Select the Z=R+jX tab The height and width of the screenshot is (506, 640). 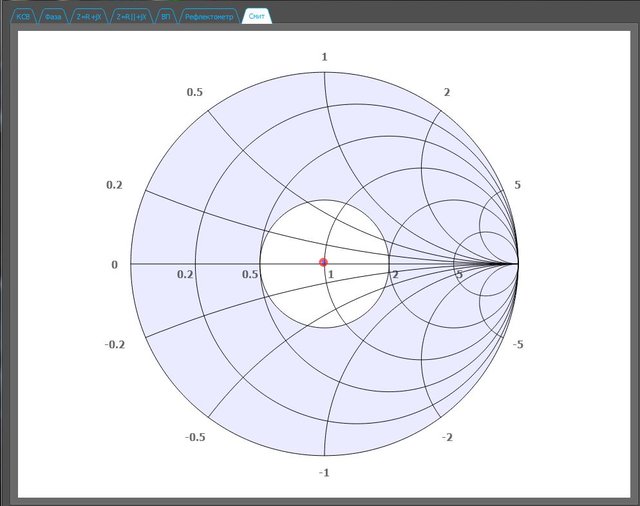pos(89,17)
